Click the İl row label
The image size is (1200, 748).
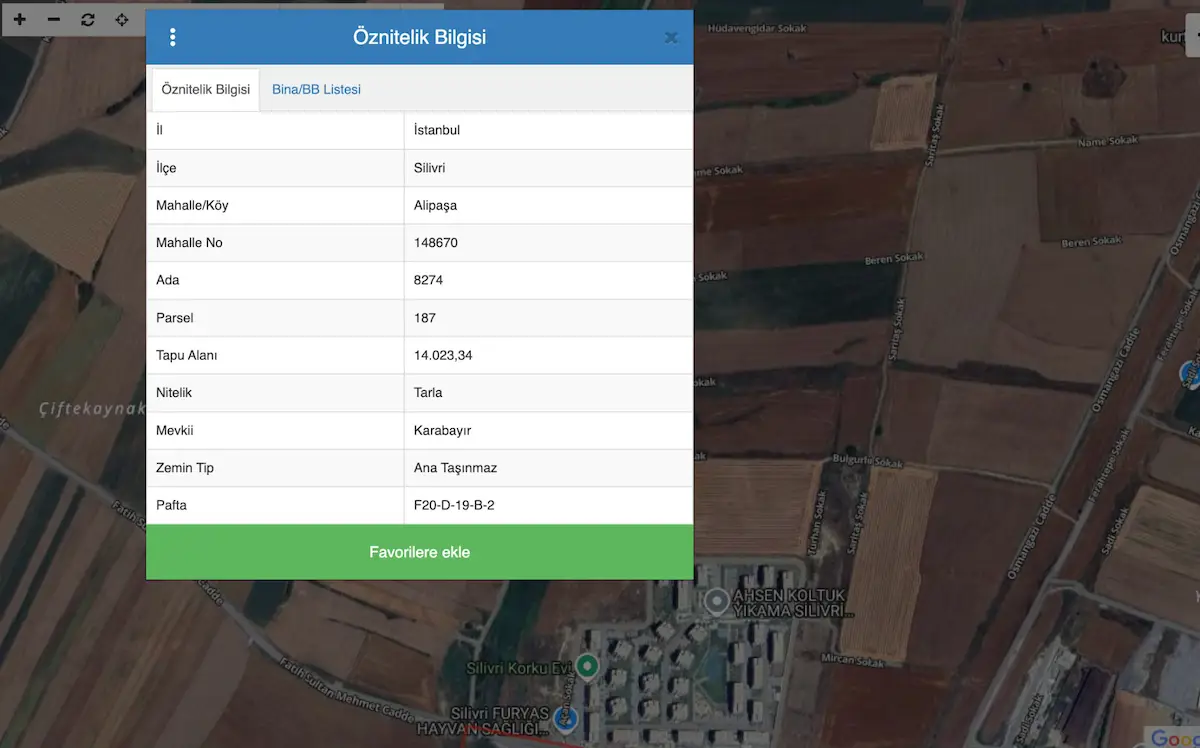tap(159, 131)
